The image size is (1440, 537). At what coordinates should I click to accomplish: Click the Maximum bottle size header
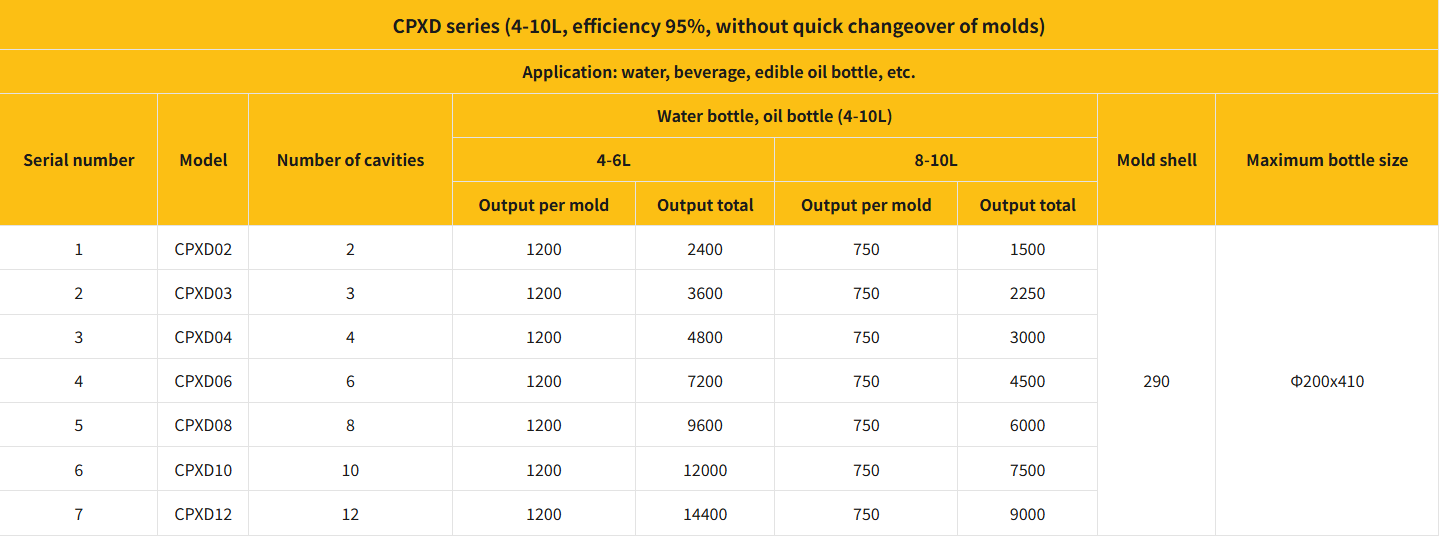[x=1327, y=160]
